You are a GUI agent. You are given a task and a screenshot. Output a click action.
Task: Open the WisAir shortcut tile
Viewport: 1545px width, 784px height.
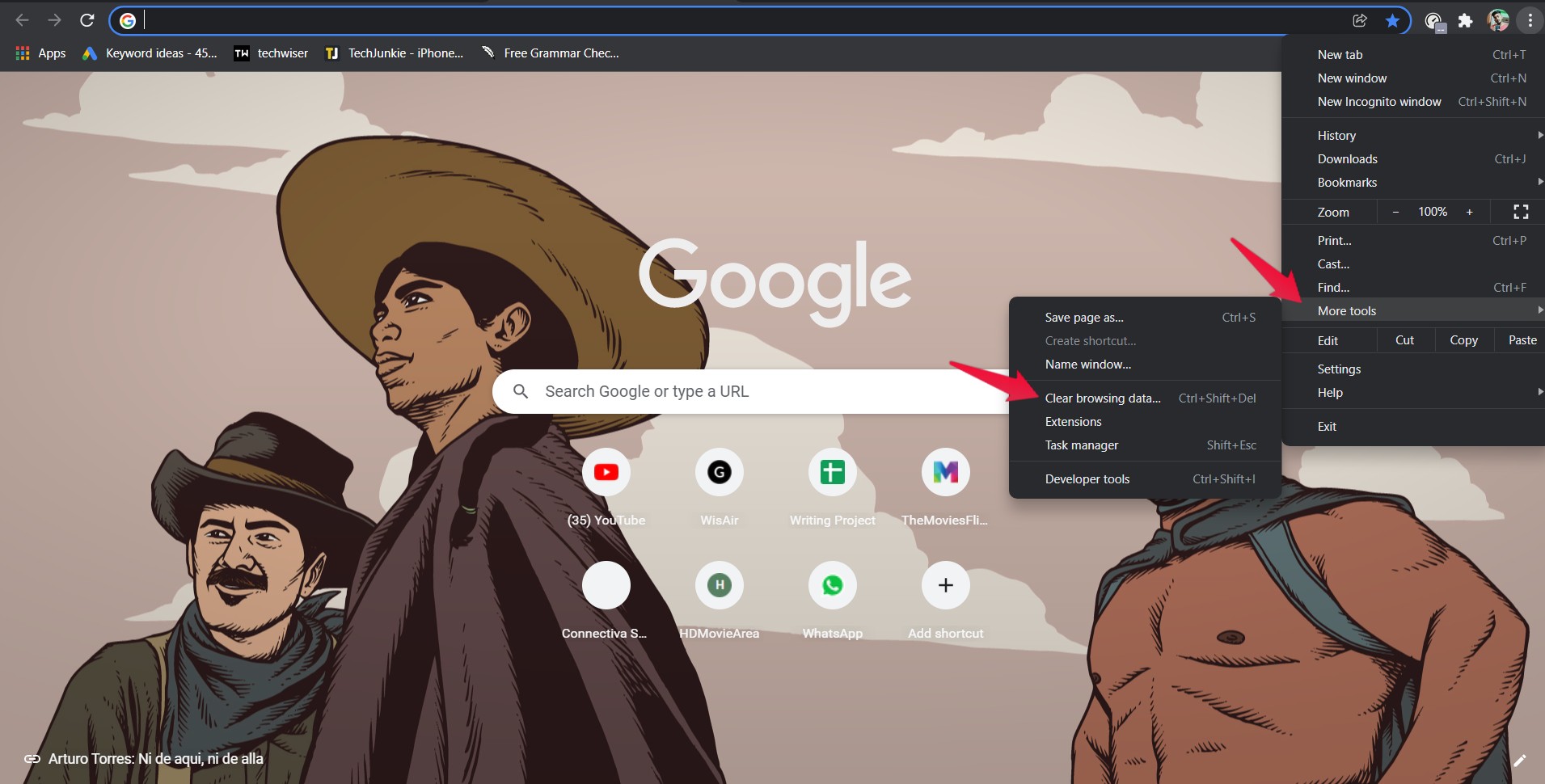(720, 487)
